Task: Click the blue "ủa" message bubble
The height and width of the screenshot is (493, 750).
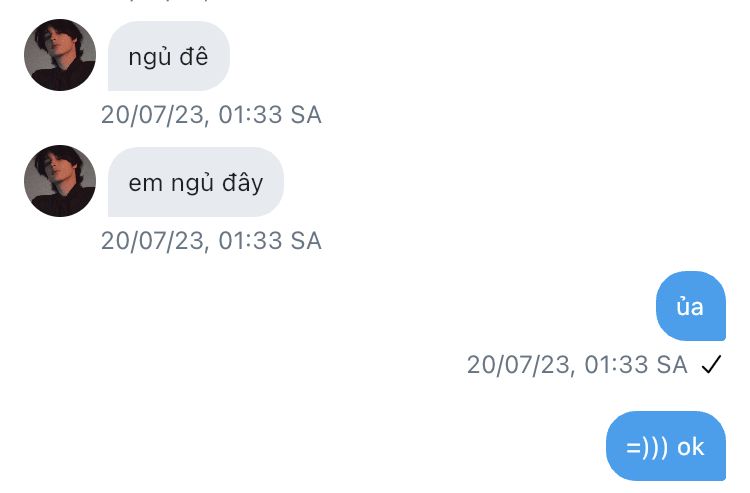Action: [x=690, y=307]
